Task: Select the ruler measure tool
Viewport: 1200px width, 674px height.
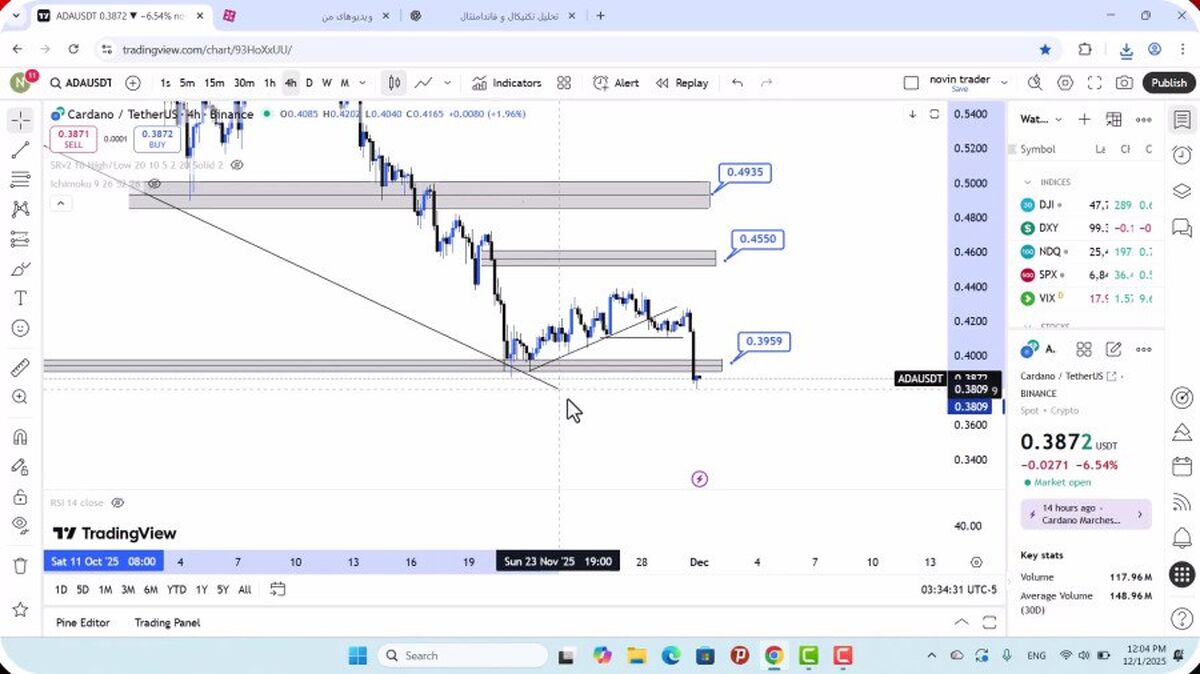Action: tap(20, 368)
